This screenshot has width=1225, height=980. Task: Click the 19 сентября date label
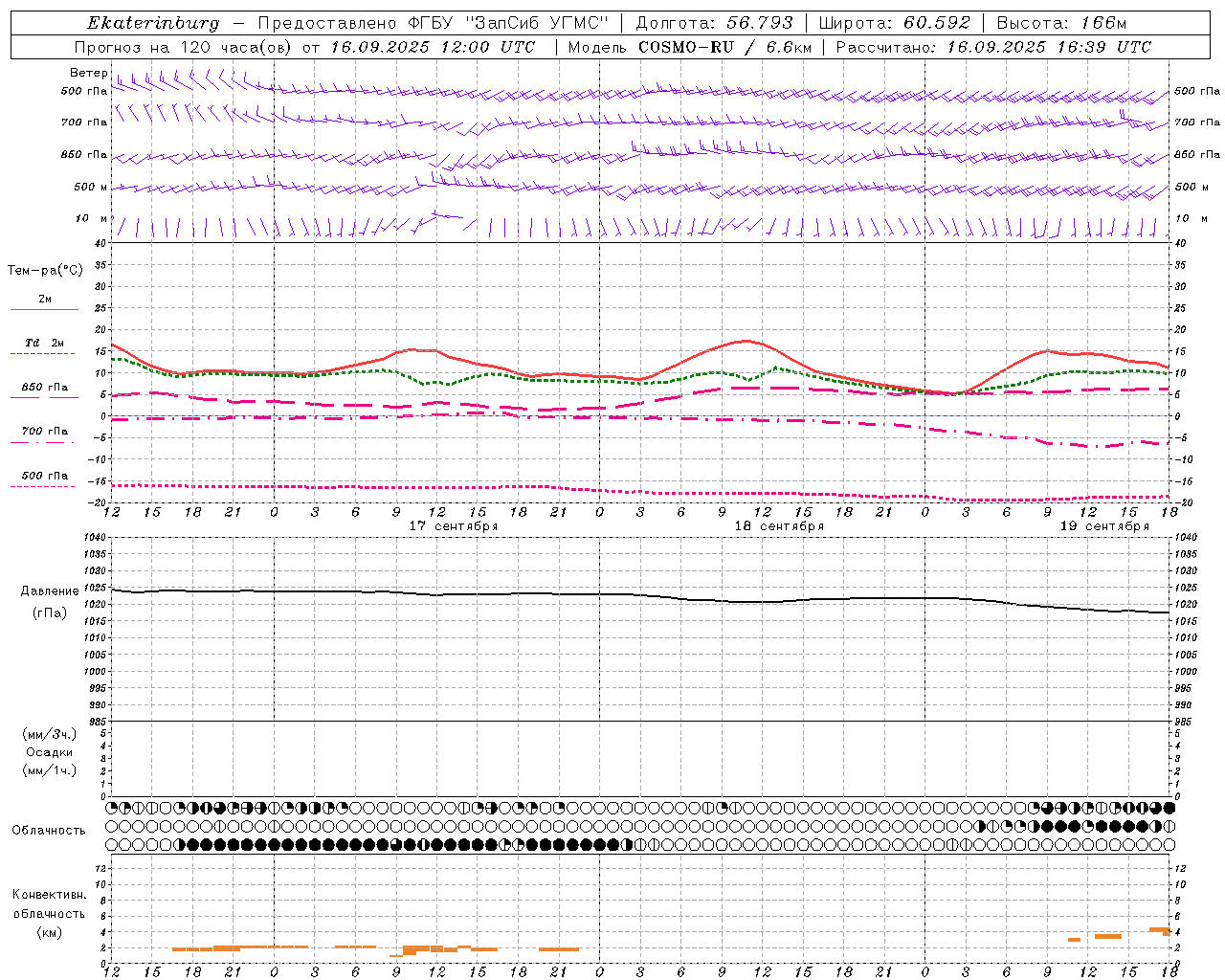coord(1104,526)
